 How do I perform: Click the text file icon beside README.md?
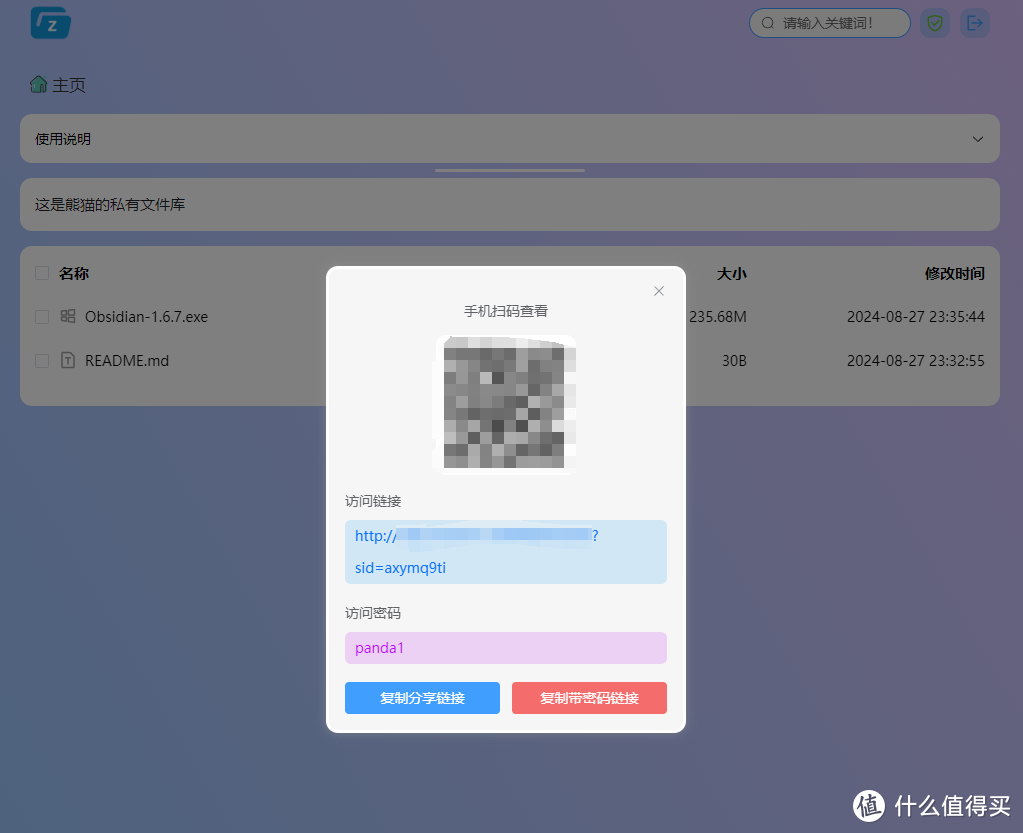[68, 360]
